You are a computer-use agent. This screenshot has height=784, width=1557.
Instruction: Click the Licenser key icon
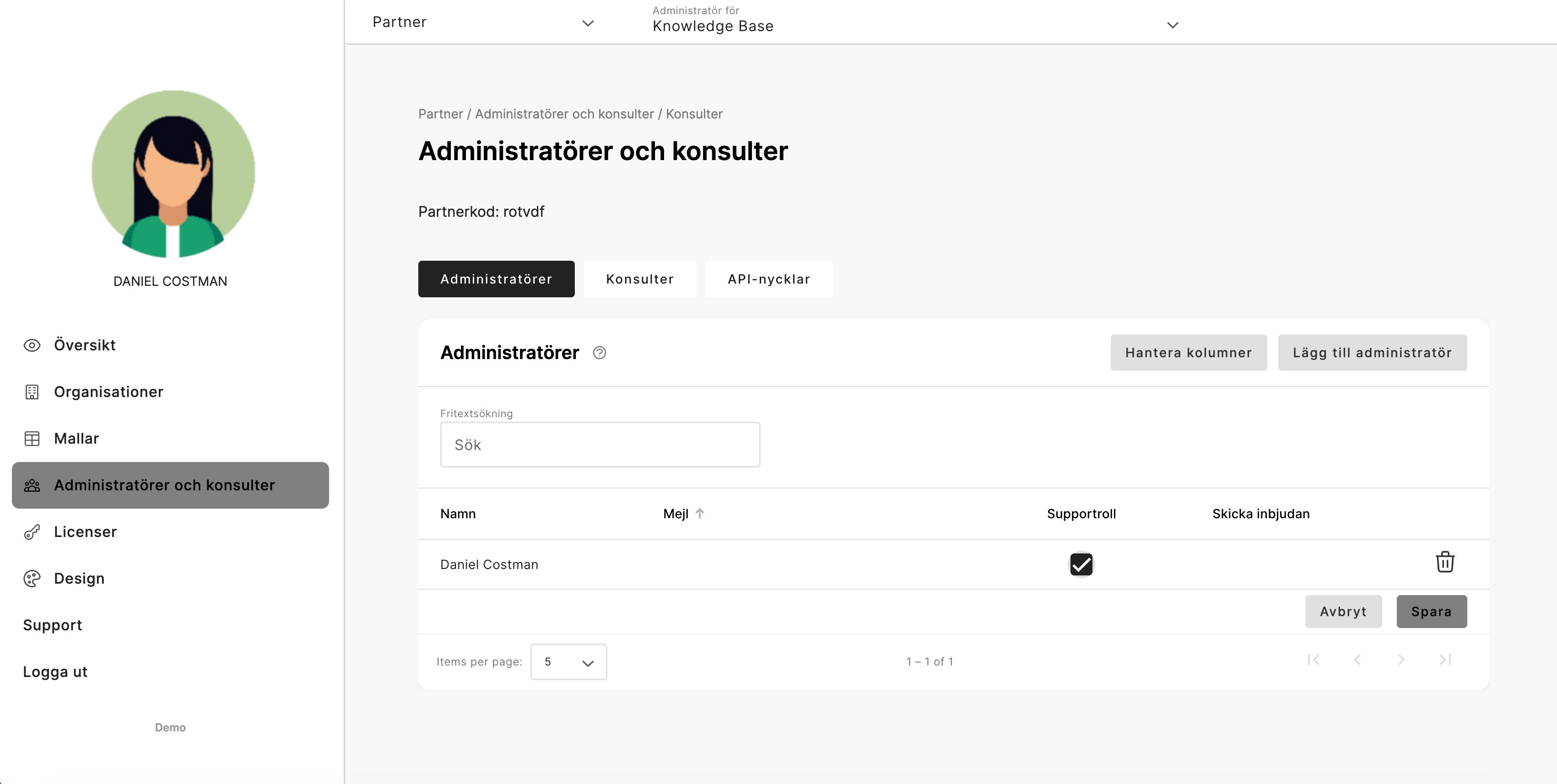32,532
